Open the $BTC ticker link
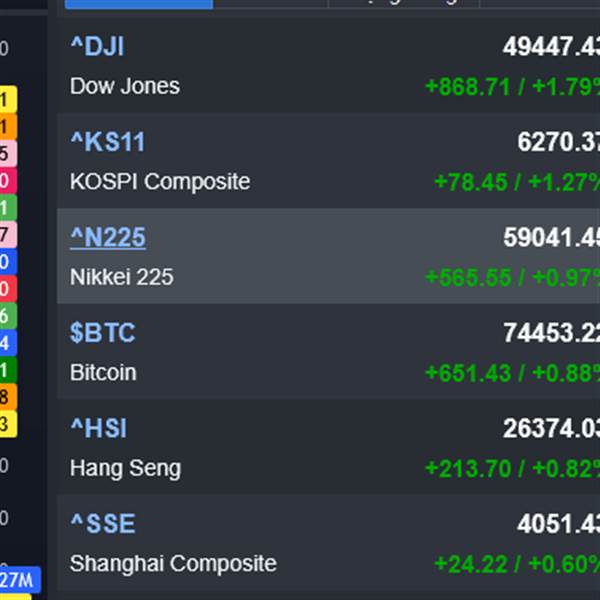This screenshot has height=600, width=600. click(x=103, y=333)
